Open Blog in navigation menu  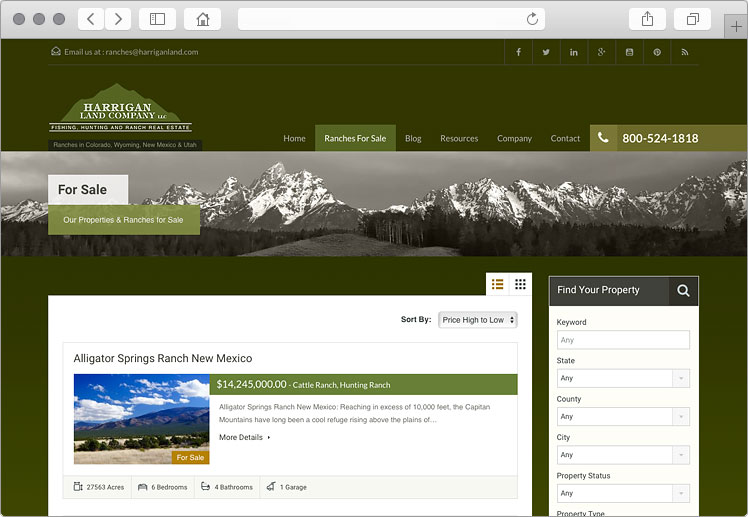pyautogui.click(x=413, y=138)
